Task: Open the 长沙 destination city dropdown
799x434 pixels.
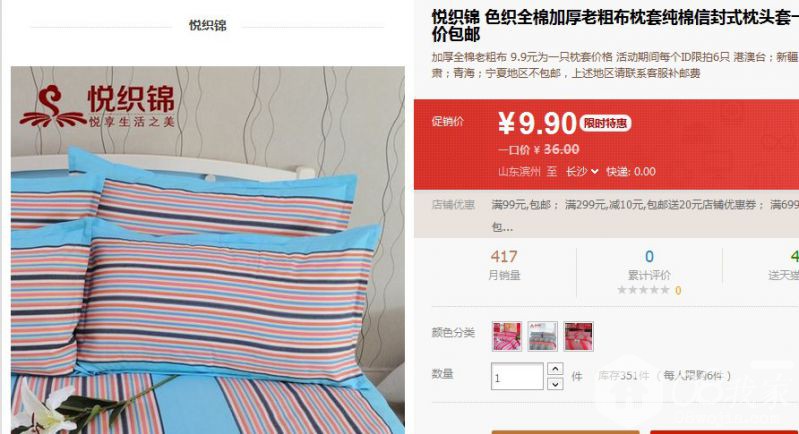Action: [x=581, y=172]
